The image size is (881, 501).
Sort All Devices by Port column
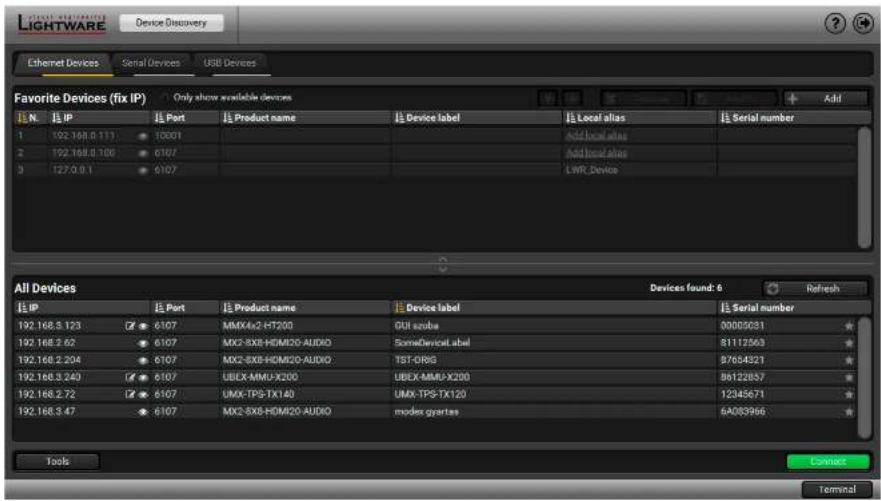(x=170, y=308)
